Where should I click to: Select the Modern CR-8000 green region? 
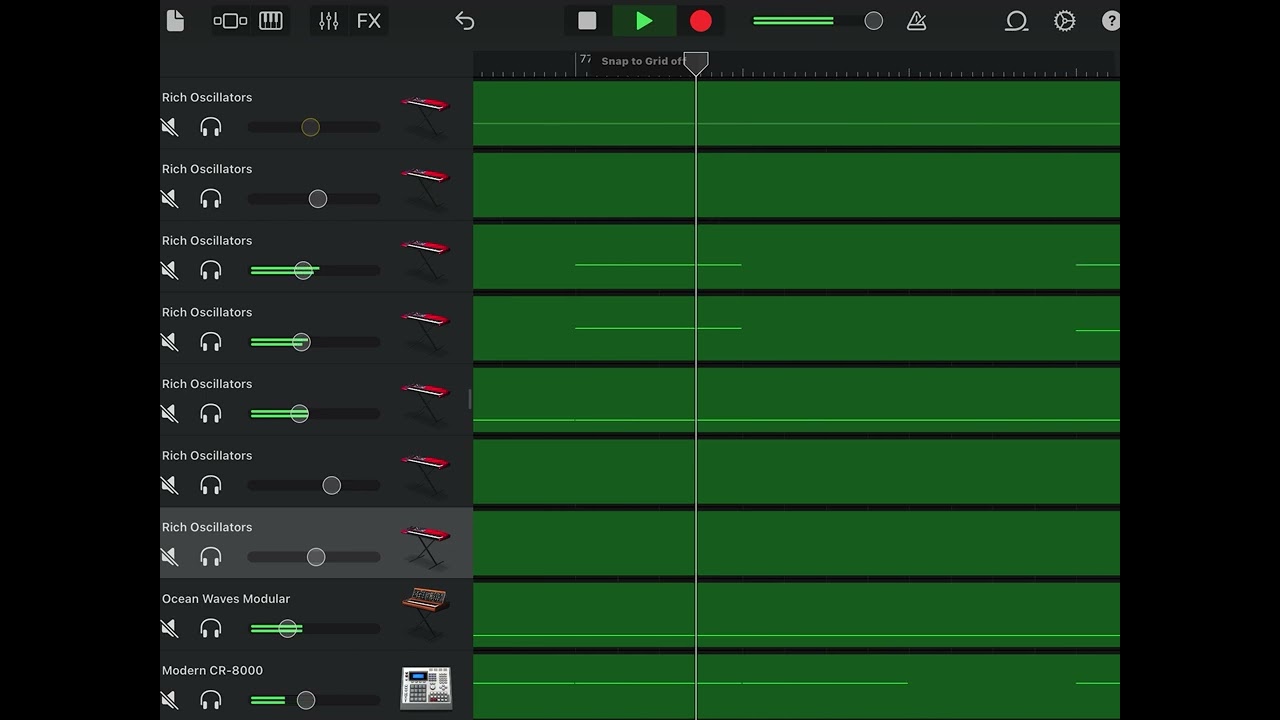(x=796, y=686)
